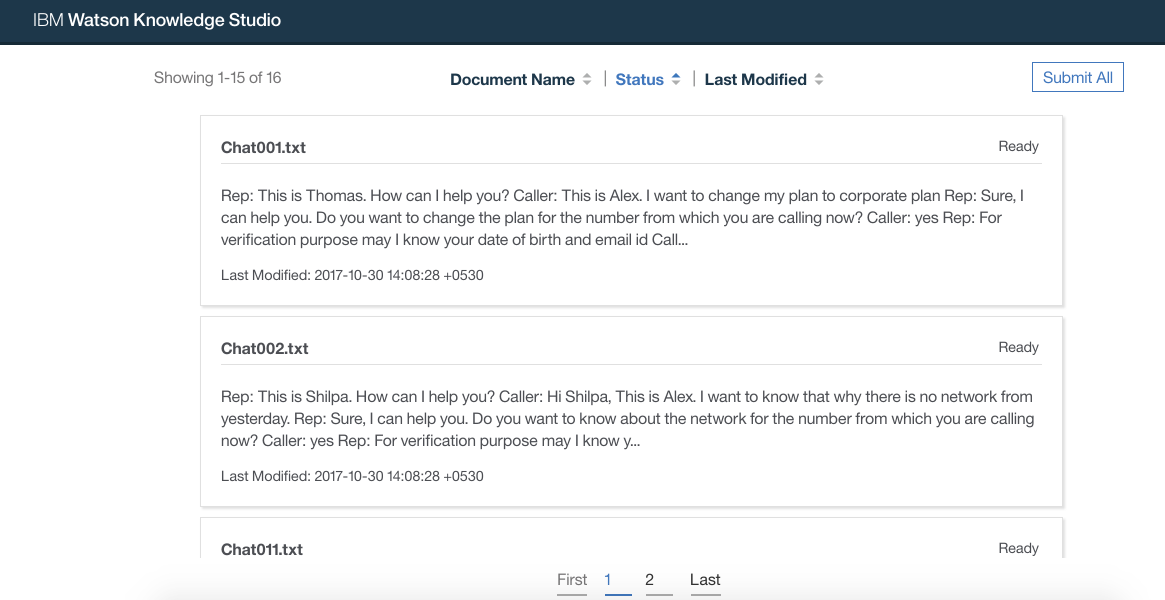Click Last Modified timestamp of Chat002.txt
The width and height of the screenshot is (1165, 600).
352,476
